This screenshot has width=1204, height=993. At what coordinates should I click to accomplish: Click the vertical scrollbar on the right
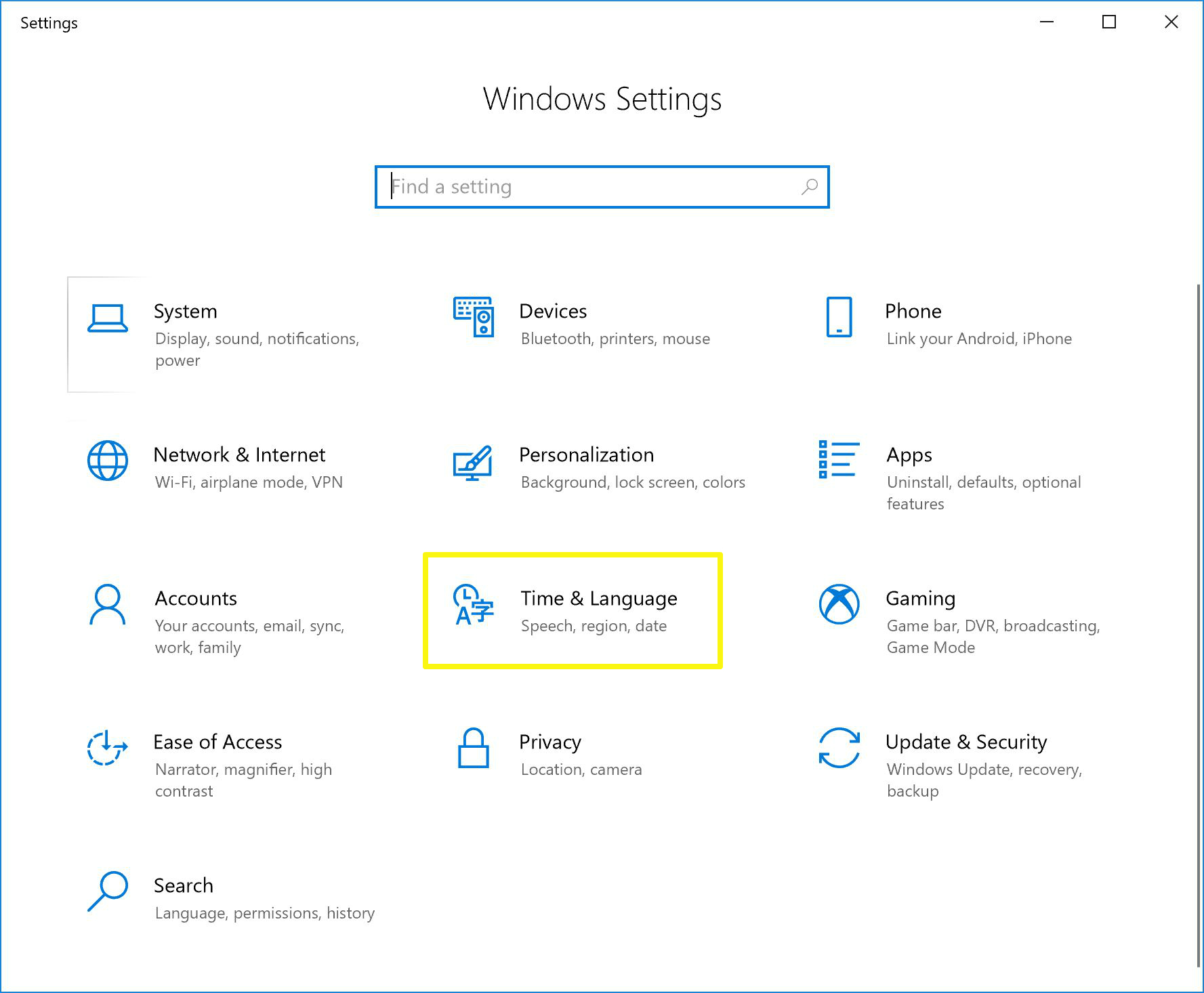(1199, 625)
